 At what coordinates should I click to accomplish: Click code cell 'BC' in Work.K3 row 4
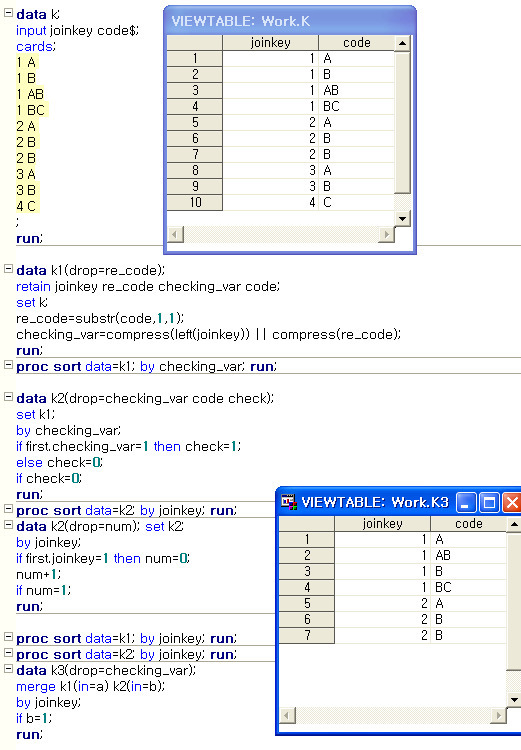pos(468,587)
